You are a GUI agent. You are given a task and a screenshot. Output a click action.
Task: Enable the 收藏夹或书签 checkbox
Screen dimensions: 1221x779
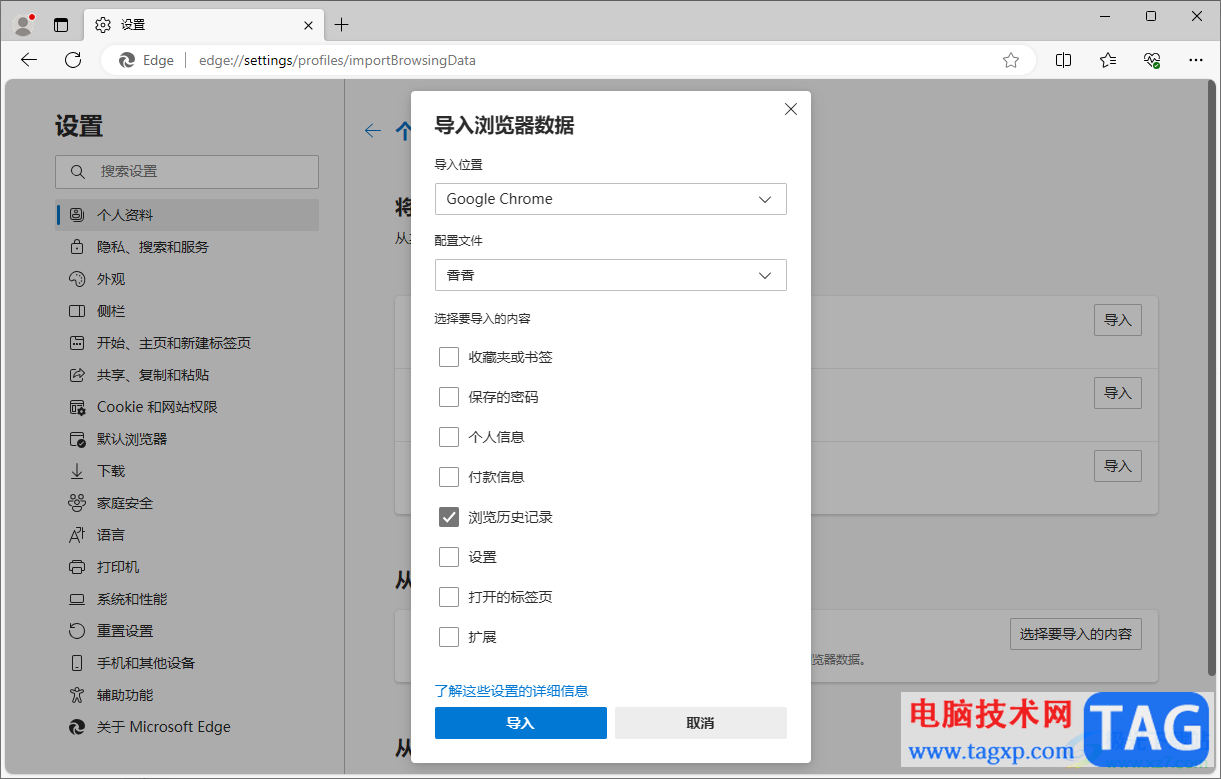[x=449, y=357]
